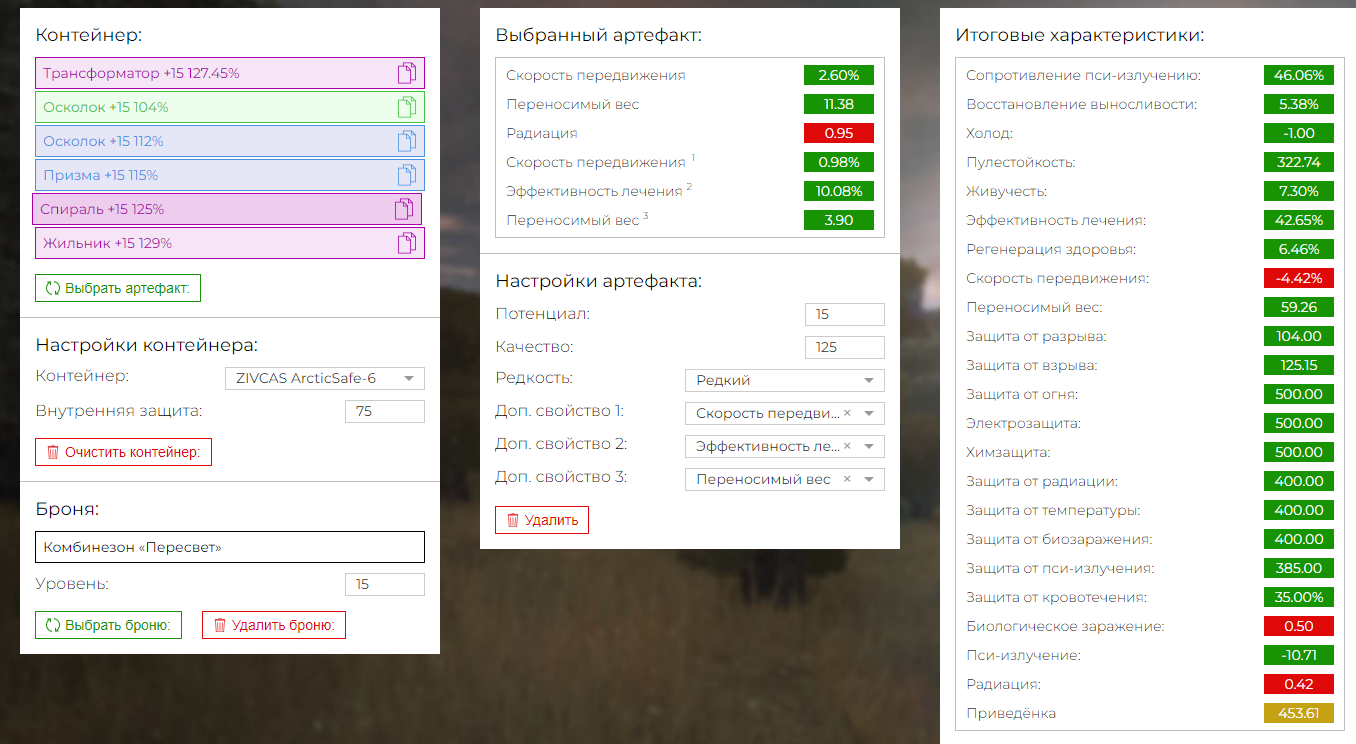Copy the Трансформатор +15 artifact via its icon
1356x744 pixels.
(x=406, y=73)
